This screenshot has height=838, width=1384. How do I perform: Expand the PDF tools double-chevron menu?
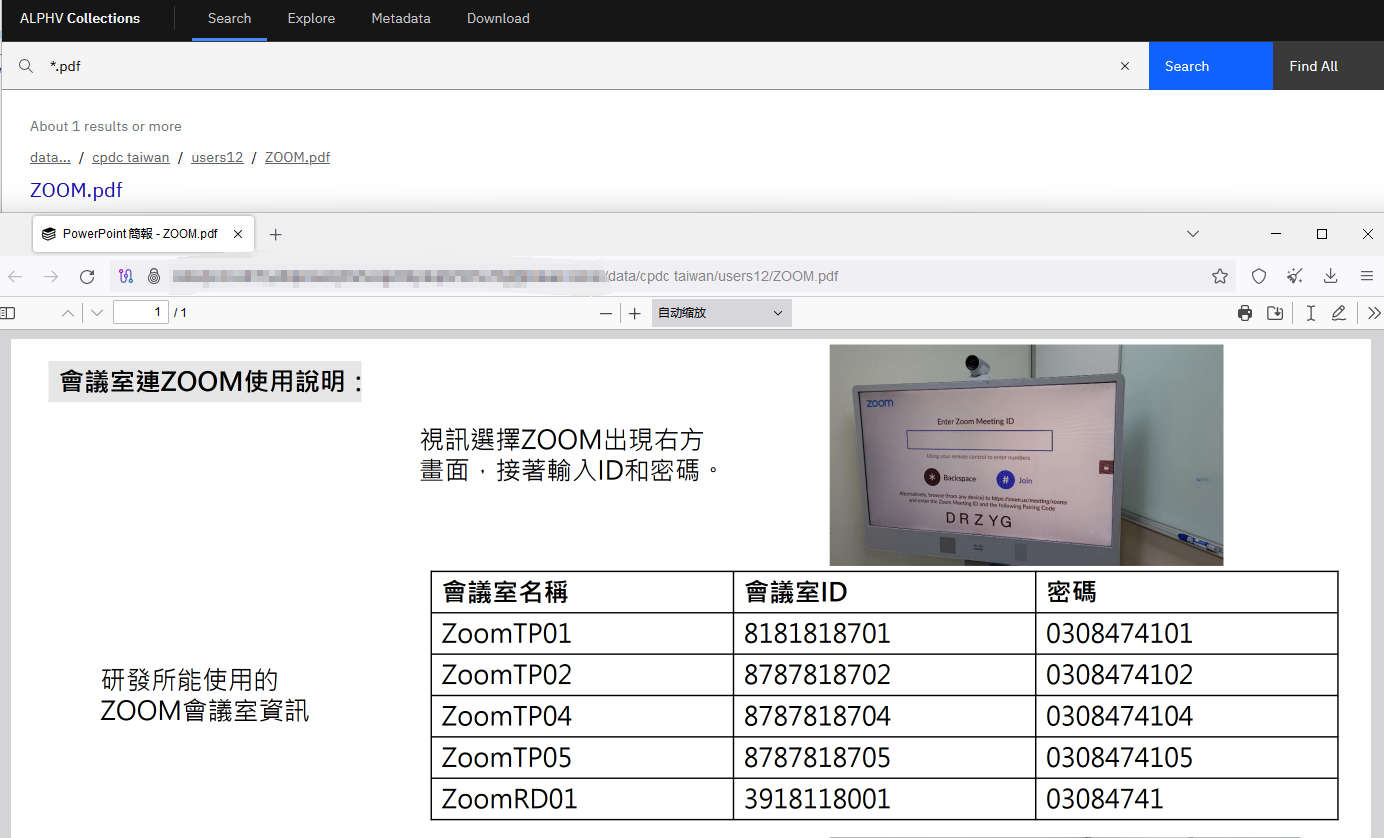pos(1374,313)
